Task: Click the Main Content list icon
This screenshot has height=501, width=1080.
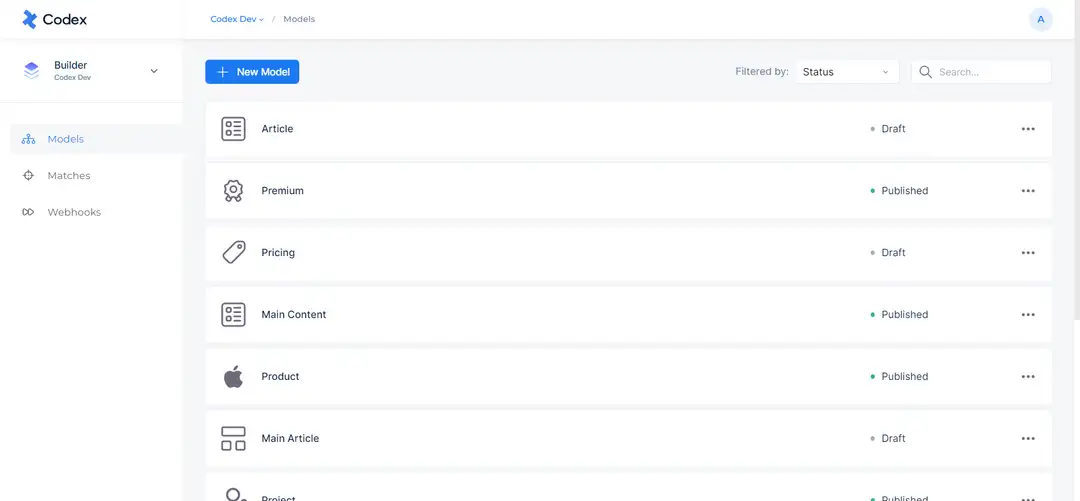Action: point(233,315)
